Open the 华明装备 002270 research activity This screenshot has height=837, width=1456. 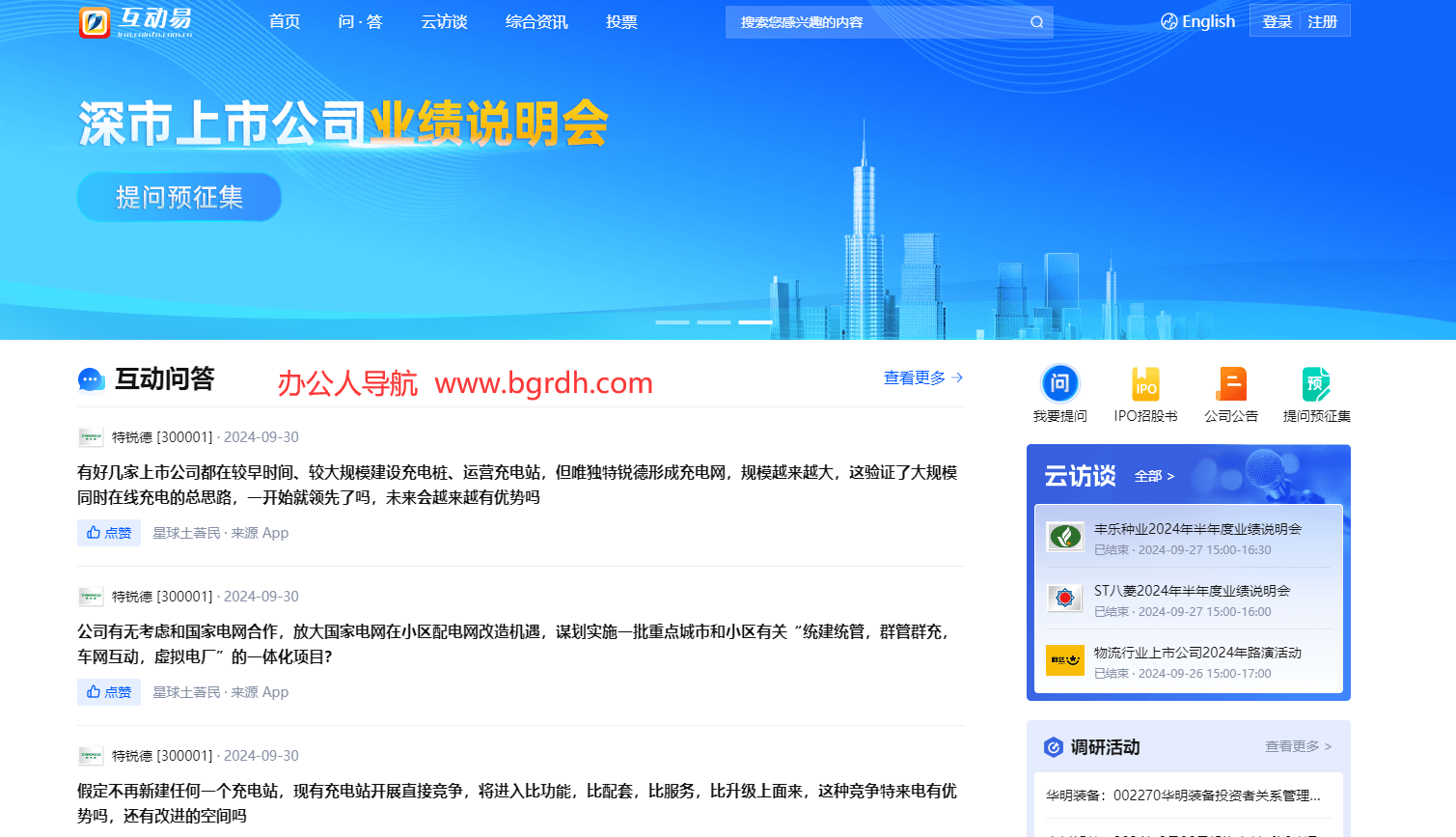point(1183,795)
